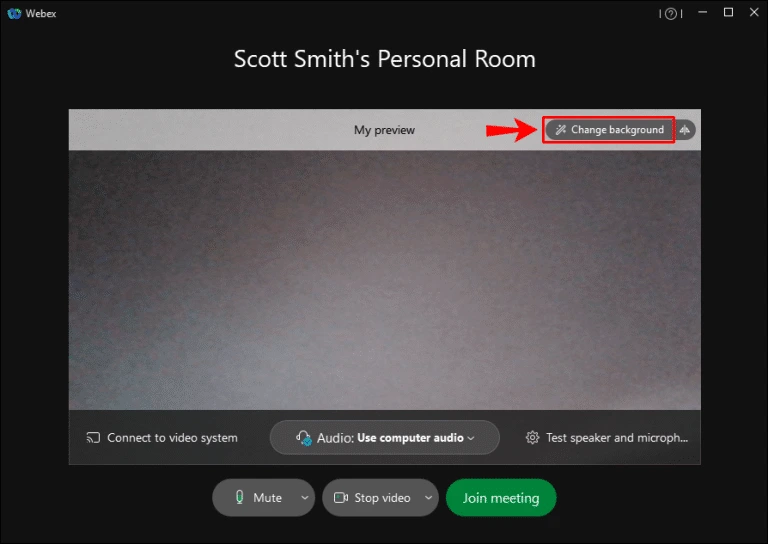
Task: Click the microphone icon on Mute button
Action: [240, 497]
